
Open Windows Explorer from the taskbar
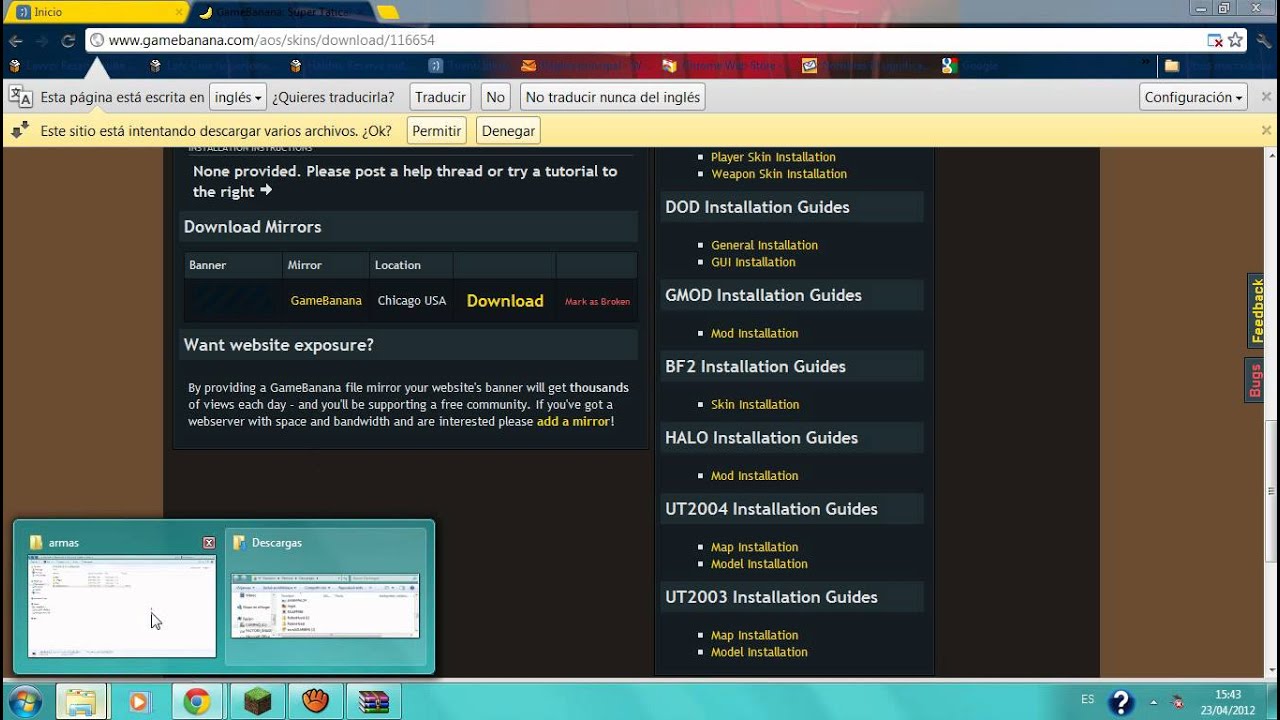(x=80, y=701)
